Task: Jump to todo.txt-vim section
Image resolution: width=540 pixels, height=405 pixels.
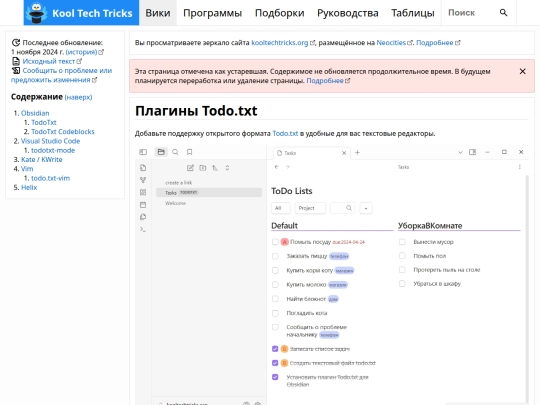Action: (51, 178)
